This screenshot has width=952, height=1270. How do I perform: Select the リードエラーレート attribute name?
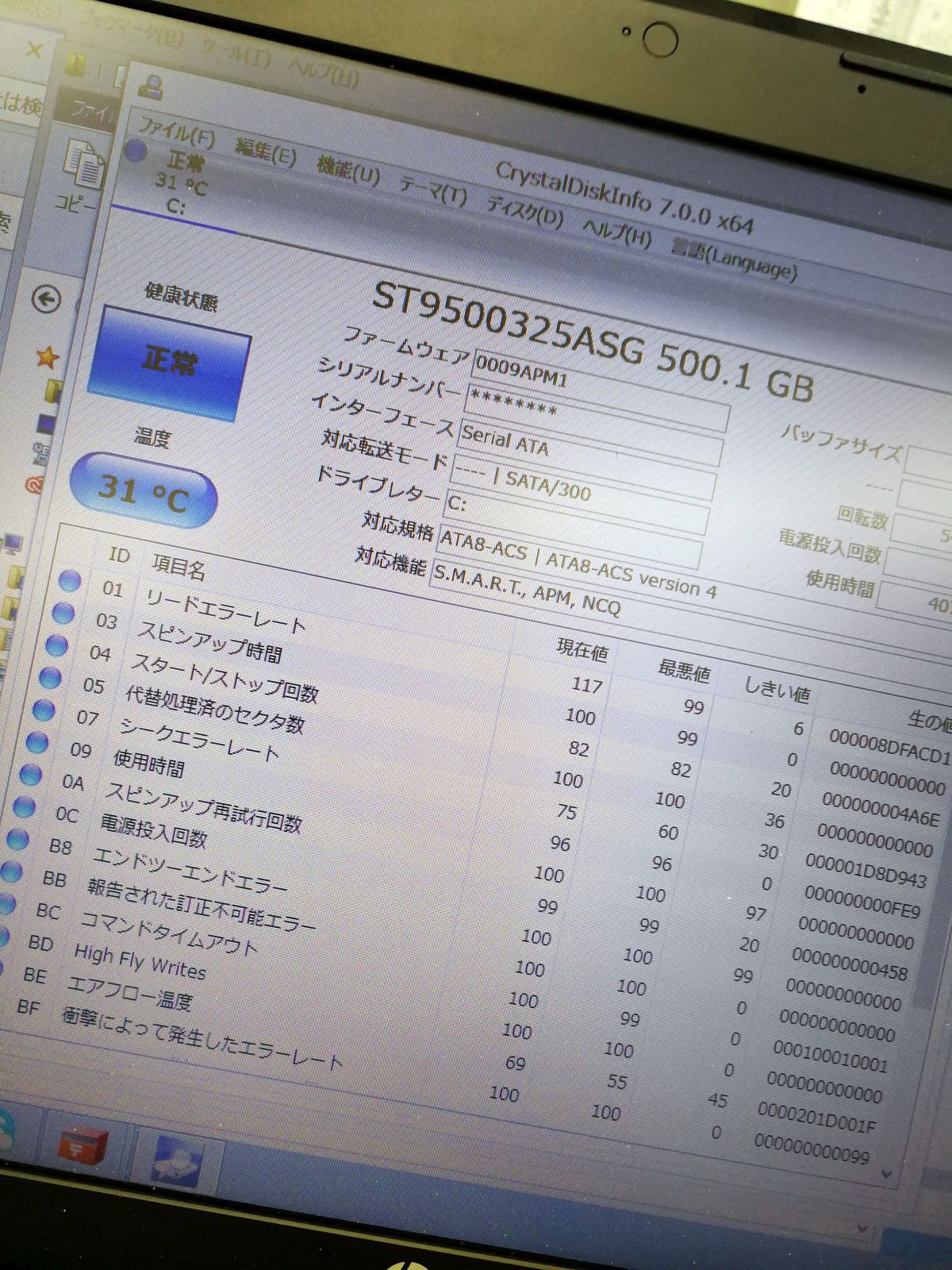[x=225, y=611]
